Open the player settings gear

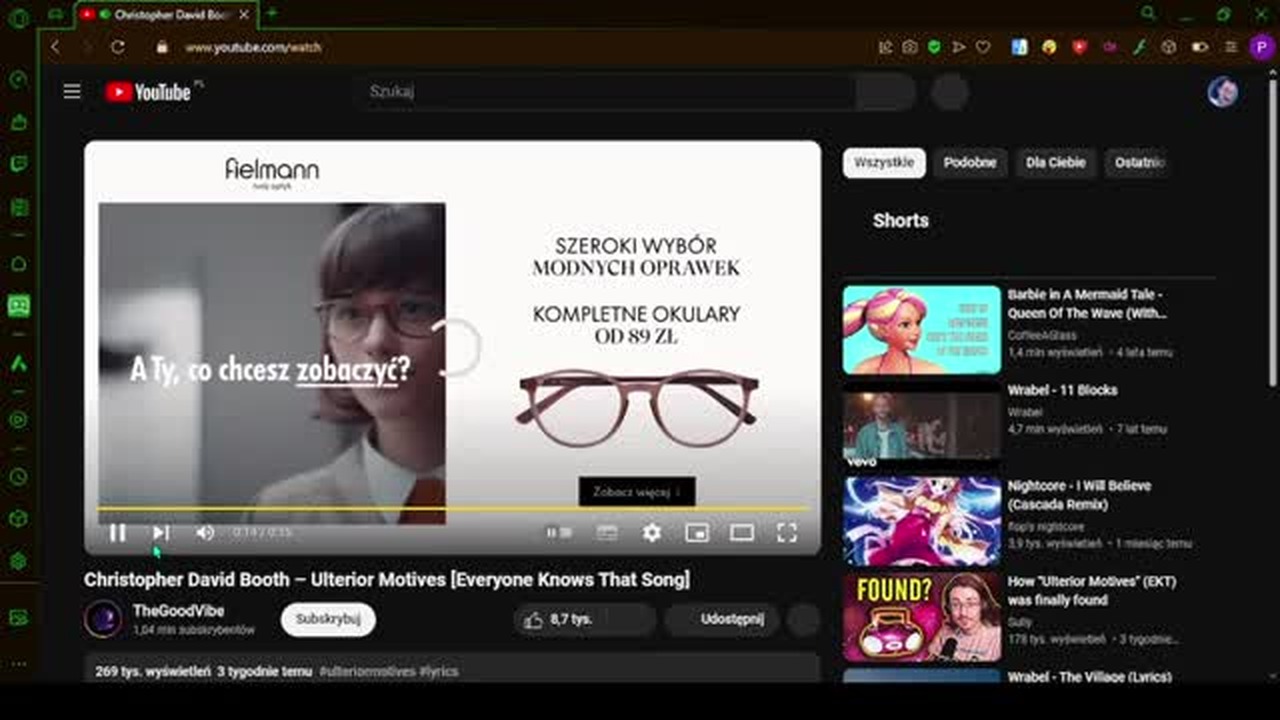pyautogui.click(x=652, y=533)
